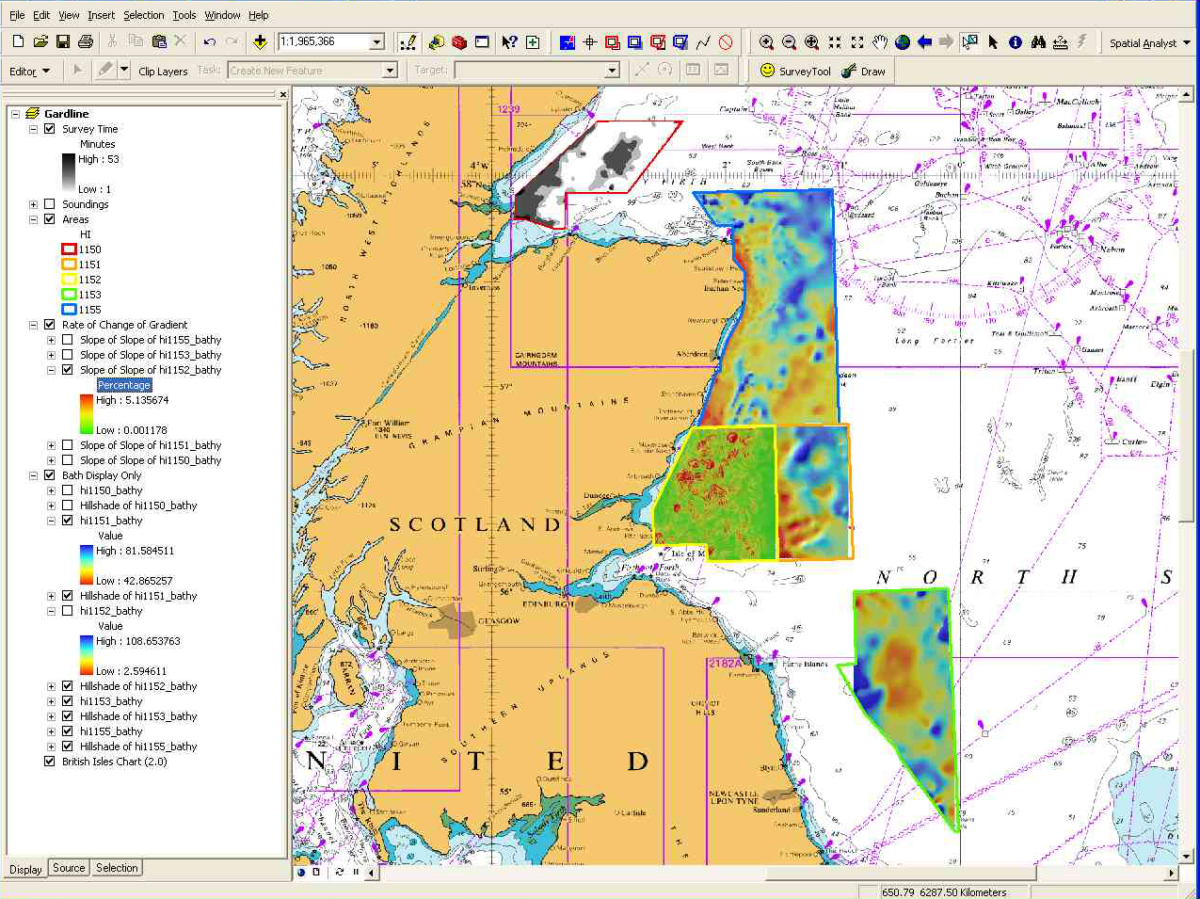
Task: Click the highlighted Percentage label
Action: [124, 385]
